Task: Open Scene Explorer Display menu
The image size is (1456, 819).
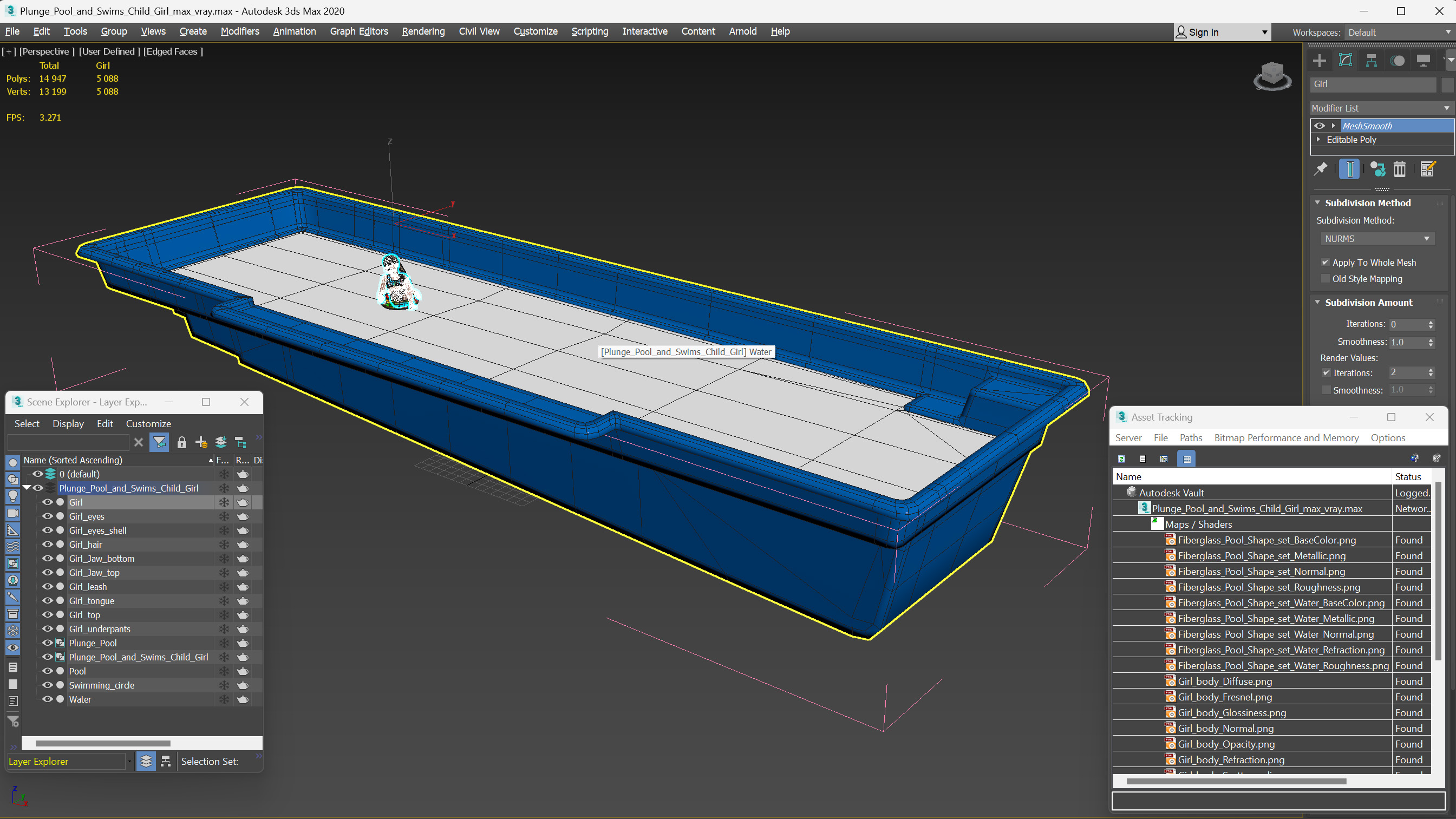Action: [68, 423]
